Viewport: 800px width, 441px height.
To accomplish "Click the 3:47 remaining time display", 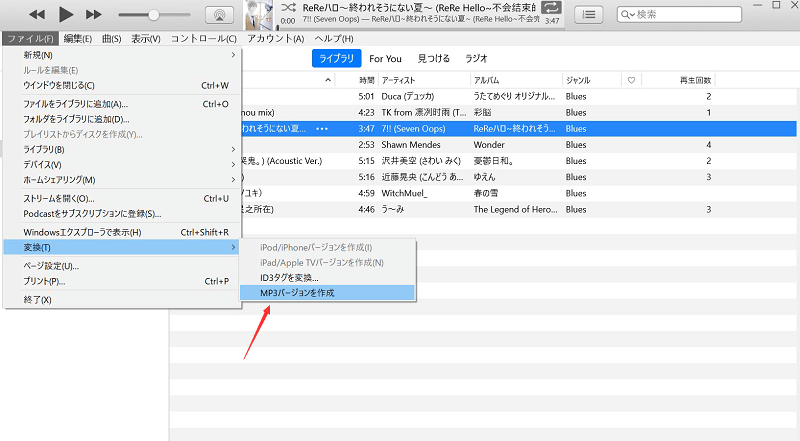I will click(552, 21).
